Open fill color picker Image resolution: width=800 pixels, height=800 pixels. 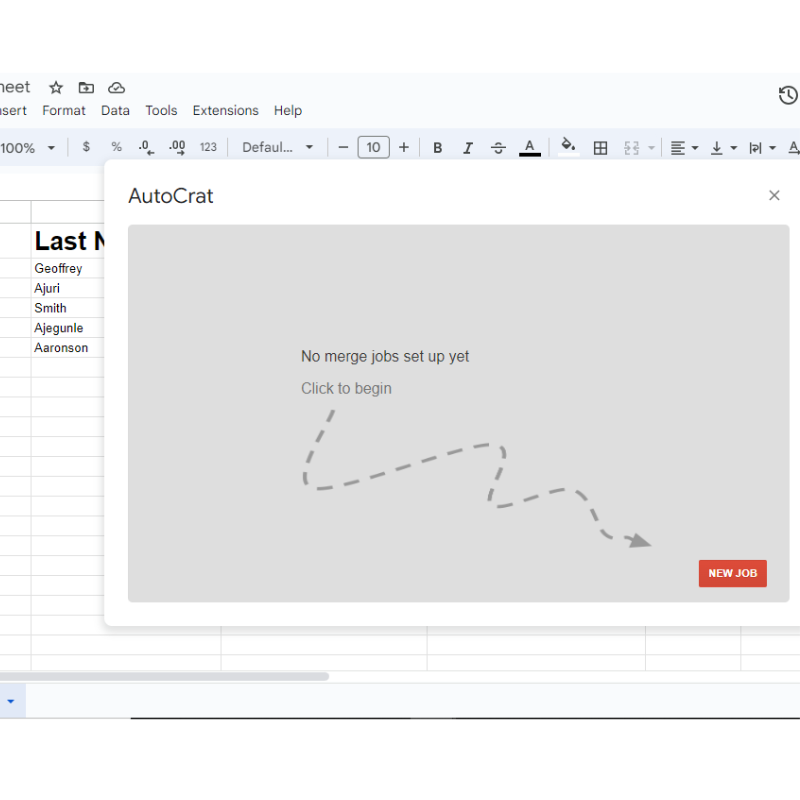[568, 147]
